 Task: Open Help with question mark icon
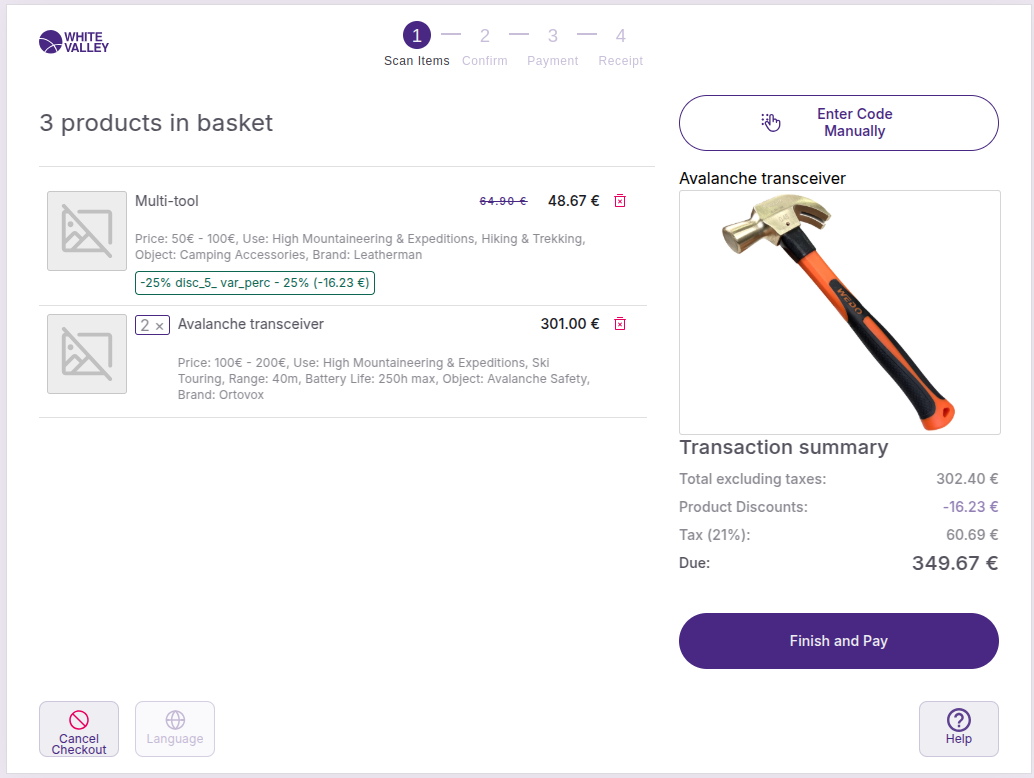958,728
